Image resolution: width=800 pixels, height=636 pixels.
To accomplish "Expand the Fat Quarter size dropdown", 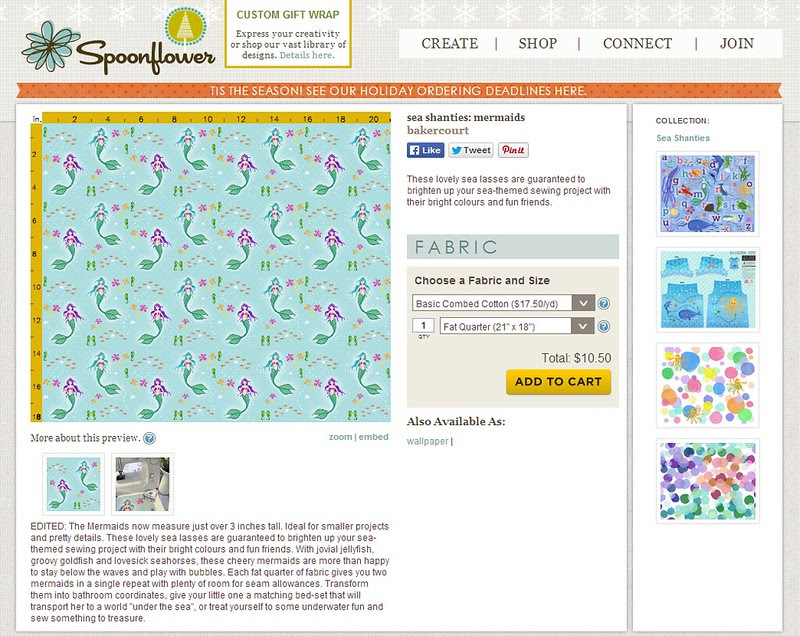I will pos(517,326).
